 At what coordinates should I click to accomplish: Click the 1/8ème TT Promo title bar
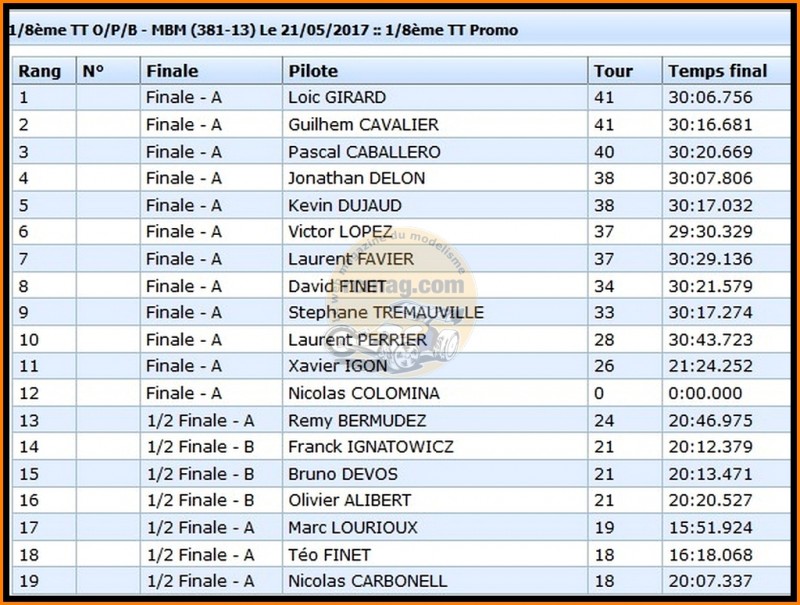click(x=401, y=30)
